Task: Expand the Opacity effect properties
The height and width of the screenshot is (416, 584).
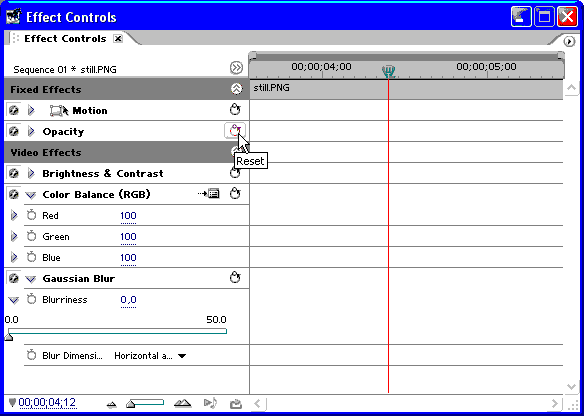Action: point(31,131)
